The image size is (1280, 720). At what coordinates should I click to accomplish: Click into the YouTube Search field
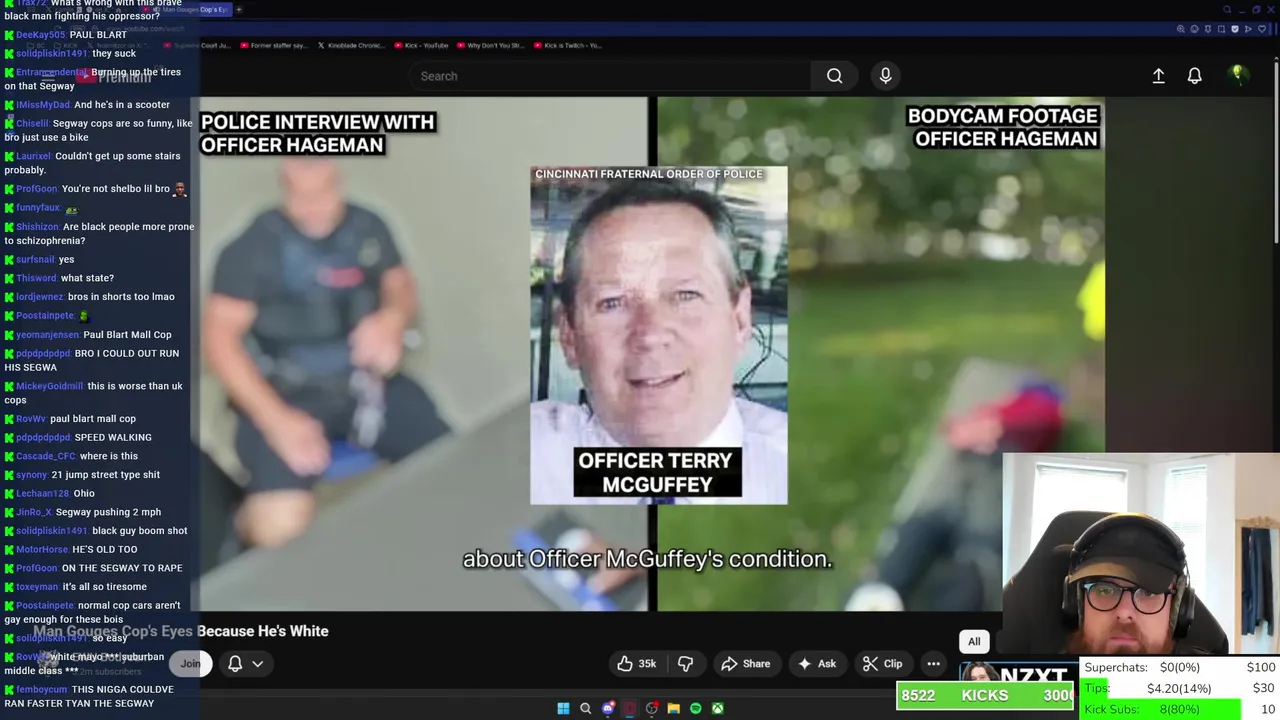[x=610, y=76]
